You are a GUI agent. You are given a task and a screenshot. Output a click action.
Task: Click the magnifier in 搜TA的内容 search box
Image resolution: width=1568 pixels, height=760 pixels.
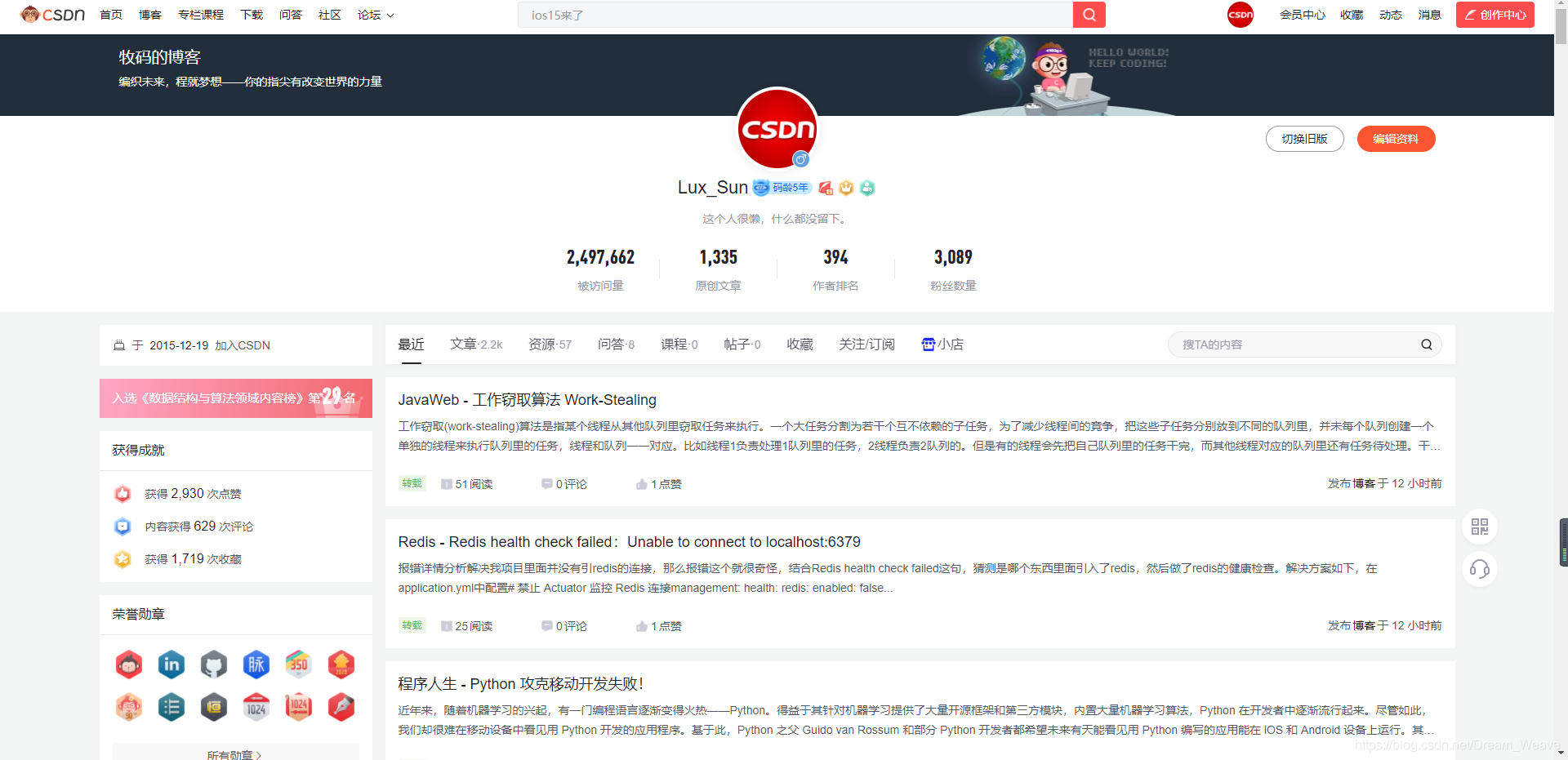pyautogui.click(x=1427, y=344)
